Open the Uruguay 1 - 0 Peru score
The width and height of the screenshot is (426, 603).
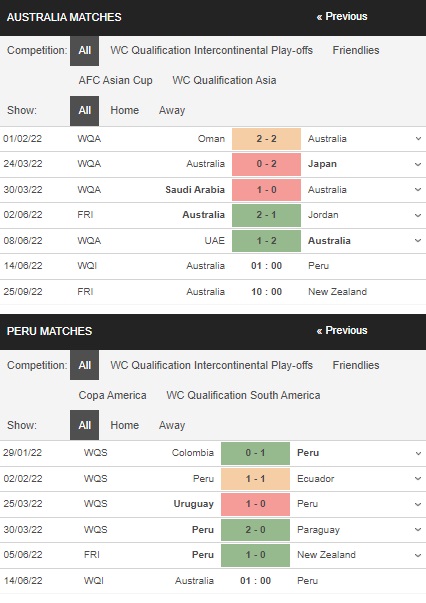click(x=255, y=504)
